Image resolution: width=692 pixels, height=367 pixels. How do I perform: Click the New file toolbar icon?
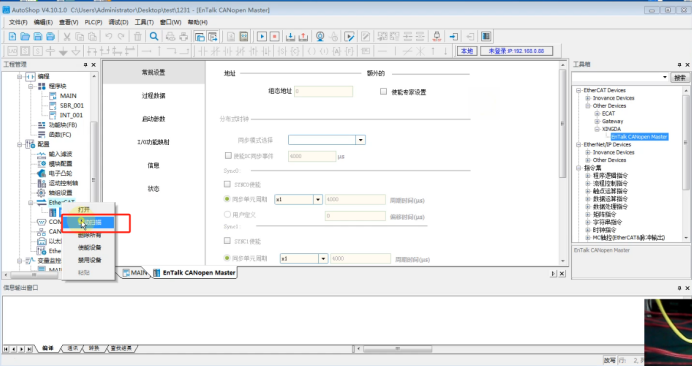12,37
